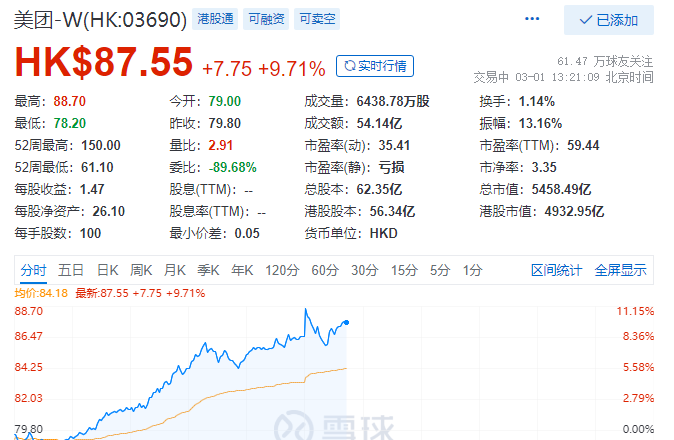This screenshot has width=674, height=440.
Task: Click the current price HK$87.55
Action: 104,63
